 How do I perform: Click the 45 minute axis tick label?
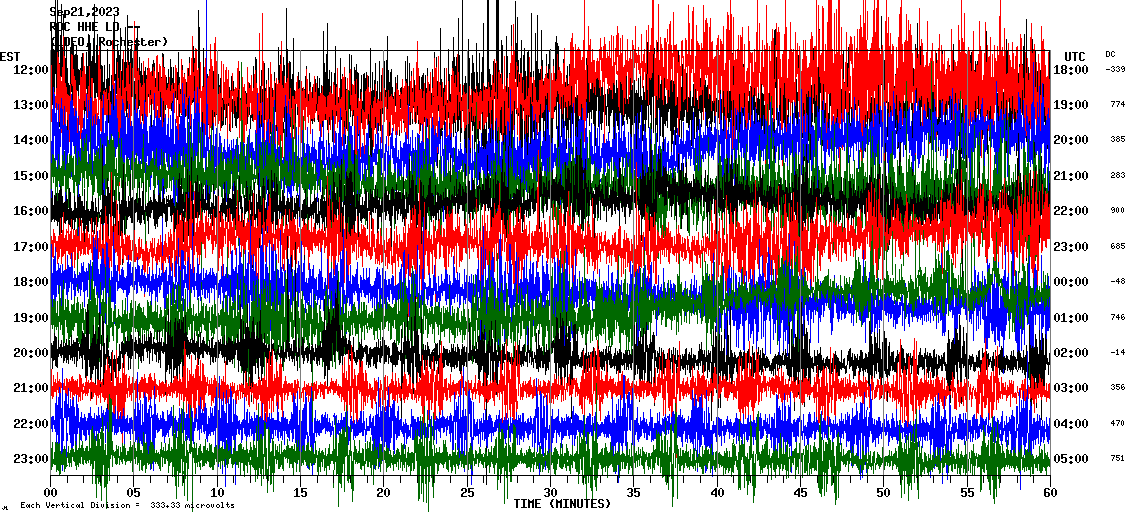(800, 493)
